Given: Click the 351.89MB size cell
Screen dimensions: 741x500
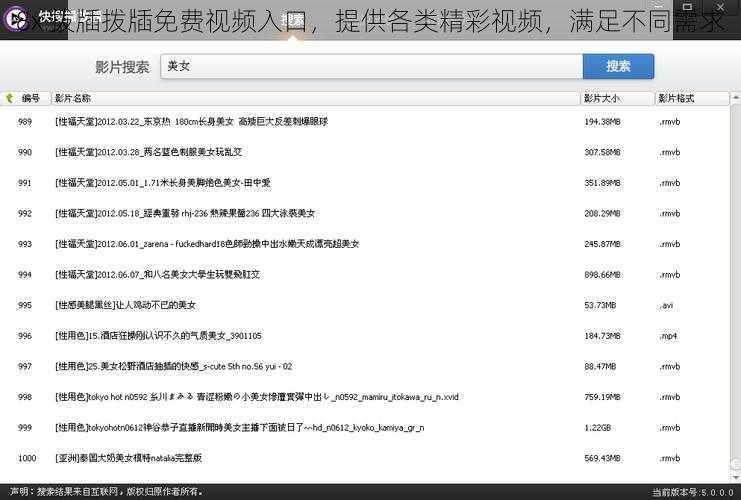Looking at the screenshot, I should (602, 183).
